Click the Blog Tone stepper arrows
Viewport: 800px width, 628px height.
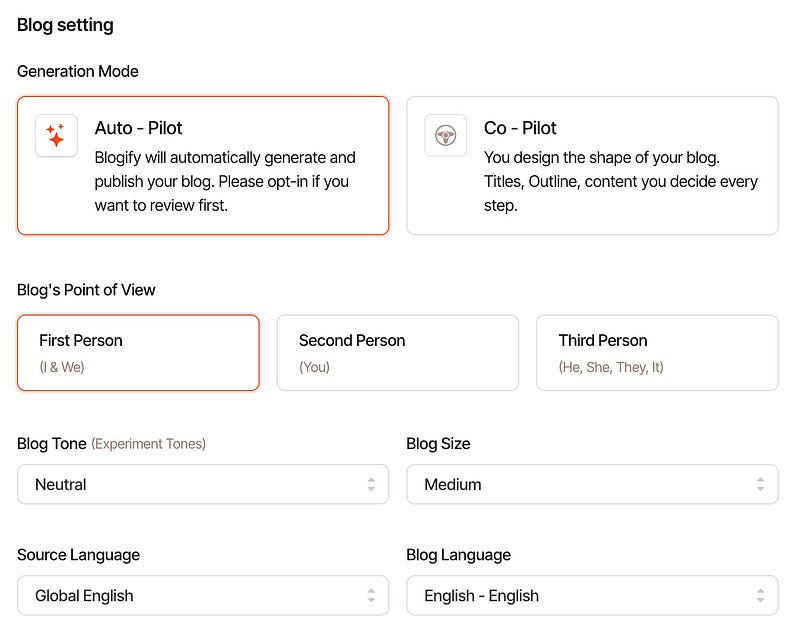(x=371, y=484)
